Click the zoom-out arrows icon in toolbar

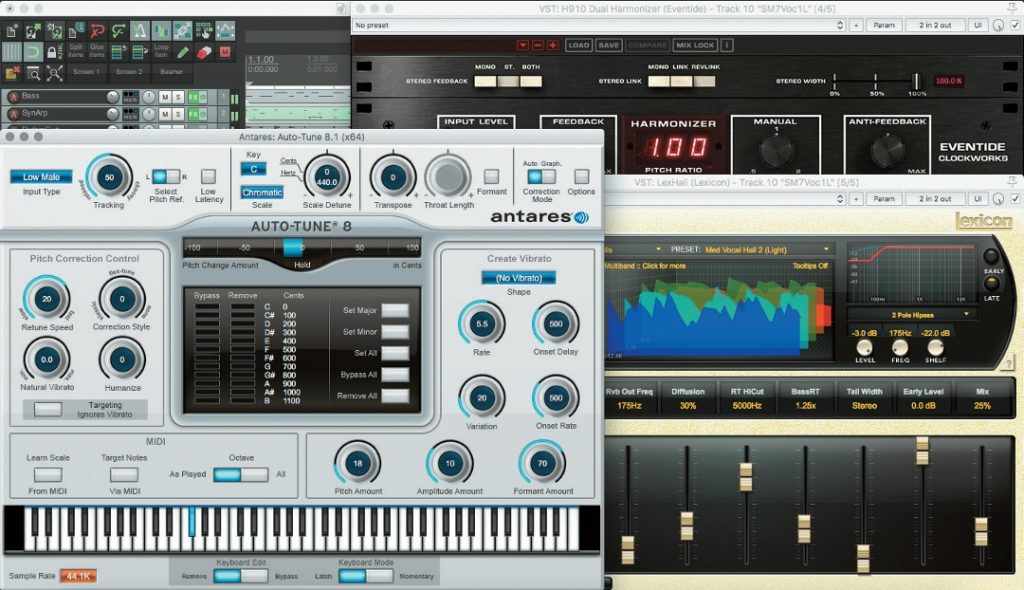point(55,73)
